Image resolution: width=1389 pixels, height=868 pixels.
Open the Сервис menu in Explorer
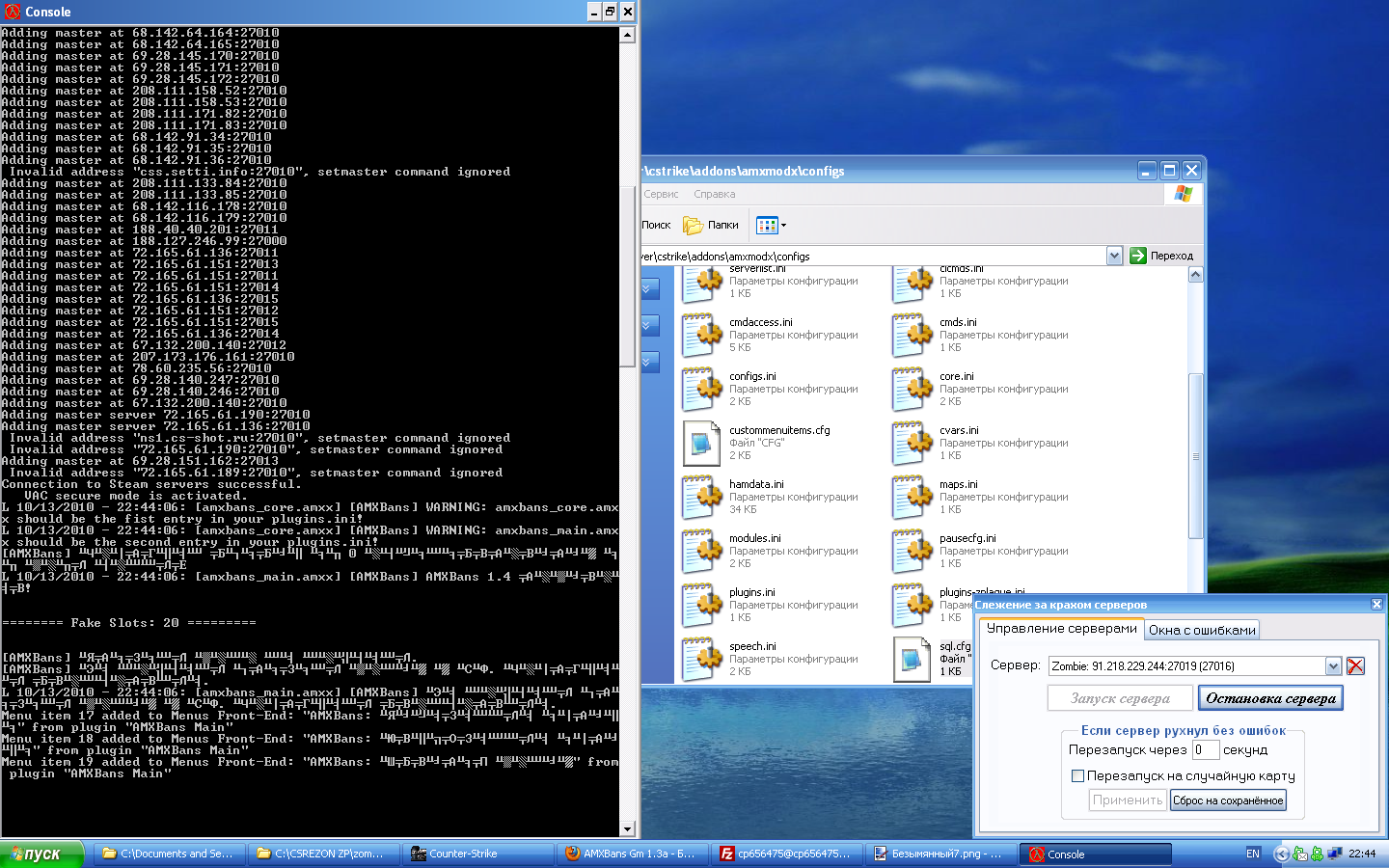(661, 194)
